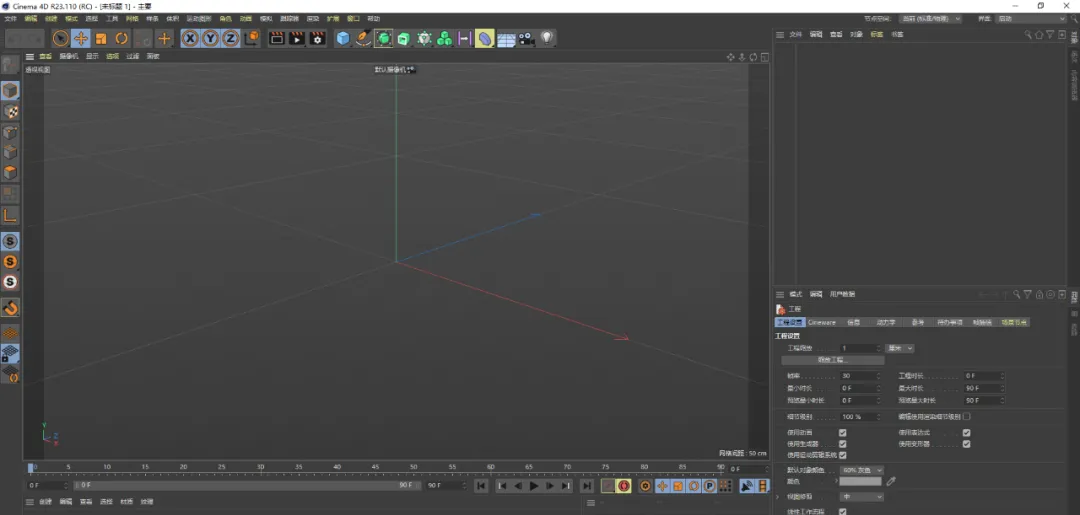Viewport: 1080px width, 515px height.
Task: Go to start of timeline
Action: tap(481, 486)
